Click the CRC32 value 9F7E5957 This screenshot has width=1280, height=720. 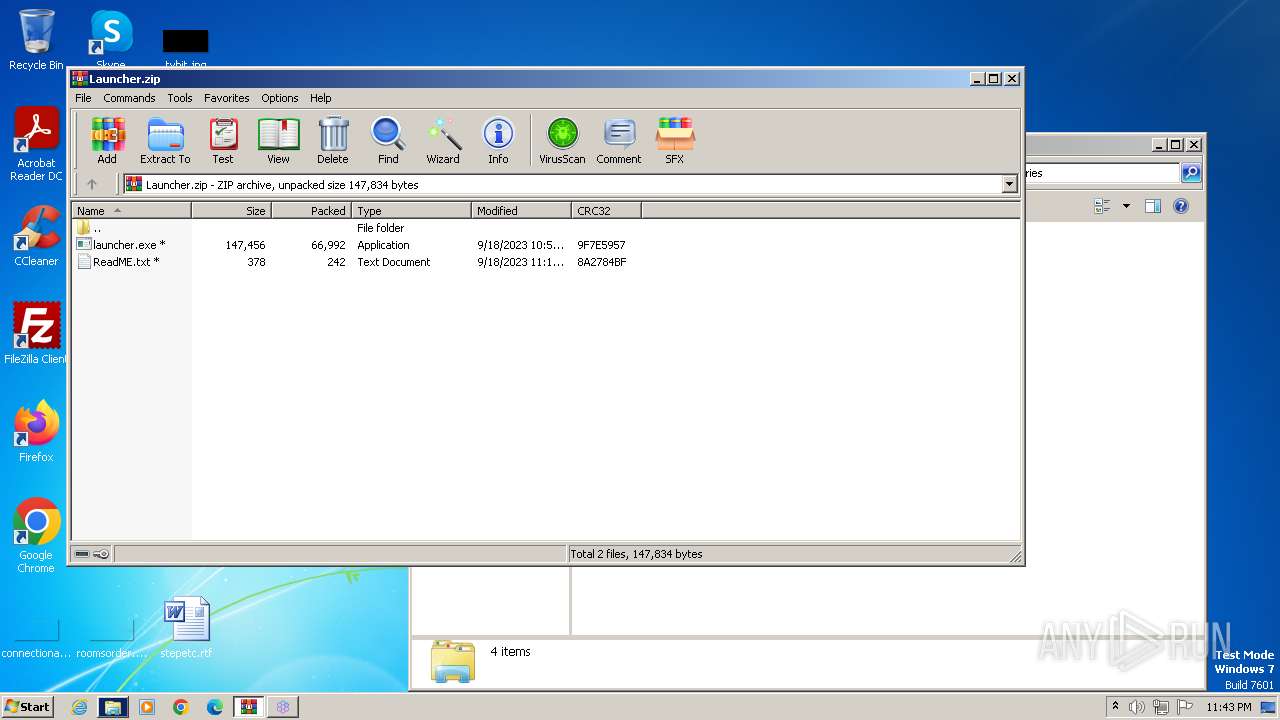(601, 245)
